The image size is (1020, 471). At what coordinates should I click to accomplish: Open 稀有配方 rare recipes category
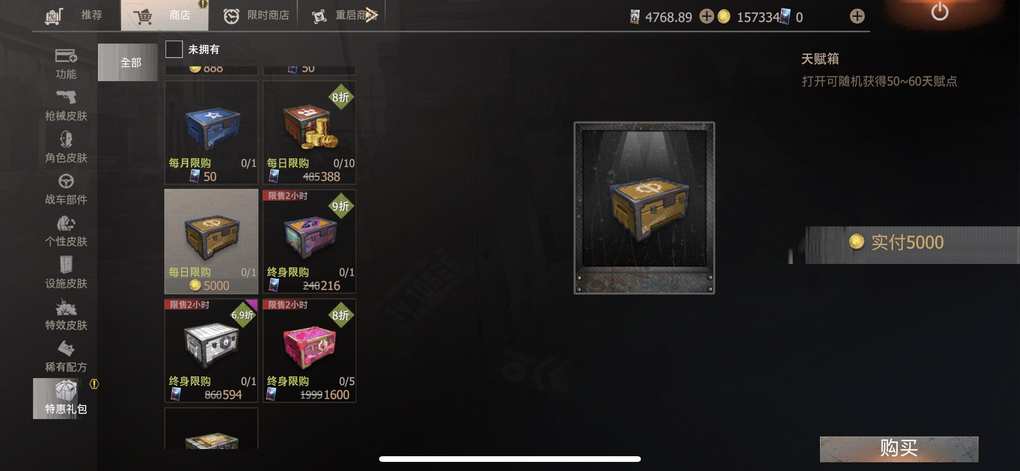pyautogui.click(x=66, y=357)
